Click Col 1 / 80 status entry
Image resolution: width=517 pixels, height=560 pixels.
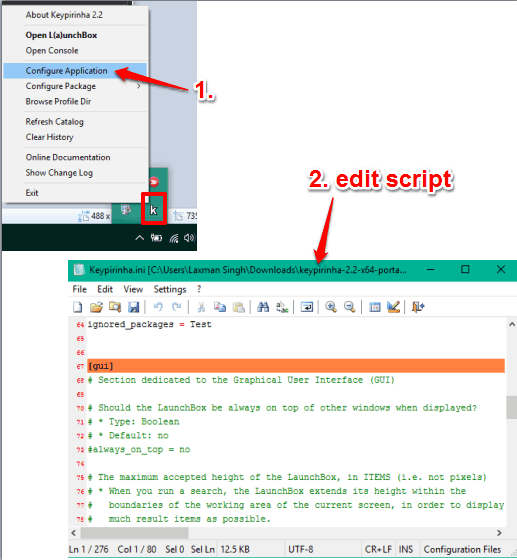pyautogui.click(x=137, y=549)
